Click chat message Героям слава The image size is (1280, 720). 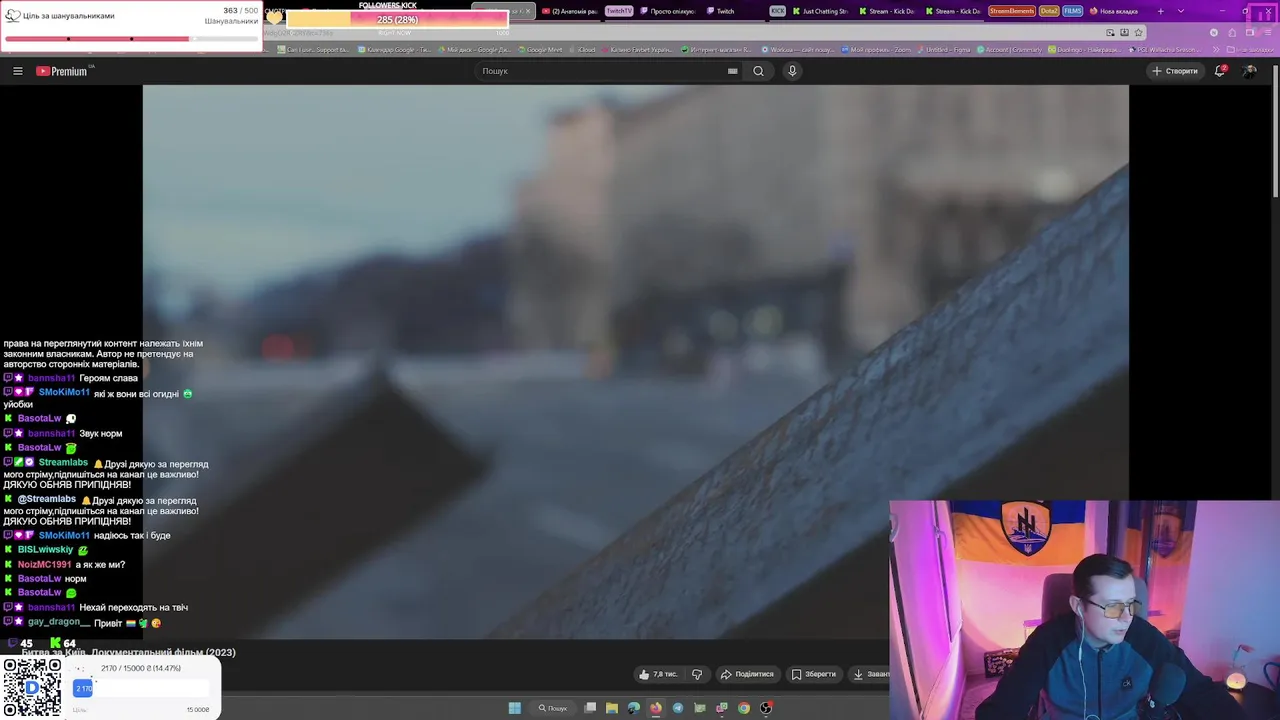[108, 378]
